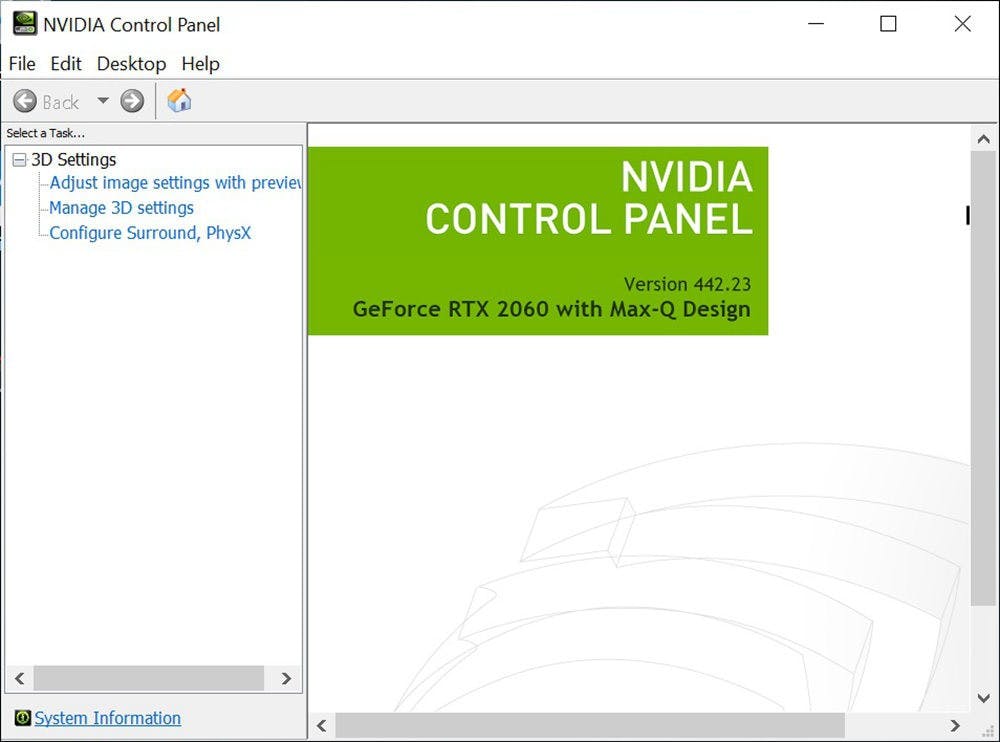Screen dimensions: 1000x742
Task: Click main pane scroll down arrow
Action: [983, 699]
